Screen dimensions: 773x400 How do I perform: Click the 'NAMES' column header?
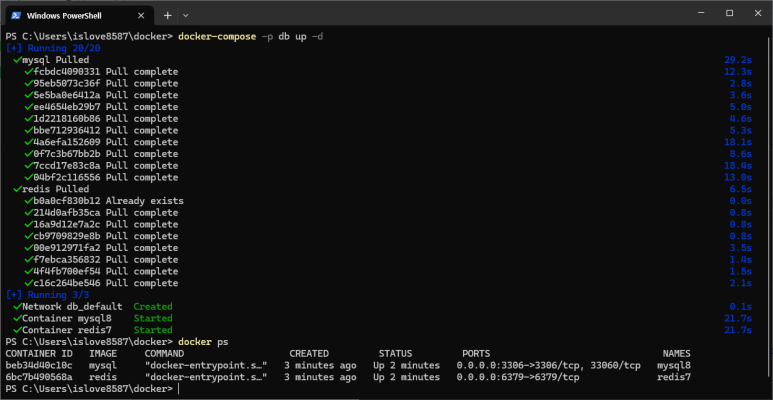[676, 354]
